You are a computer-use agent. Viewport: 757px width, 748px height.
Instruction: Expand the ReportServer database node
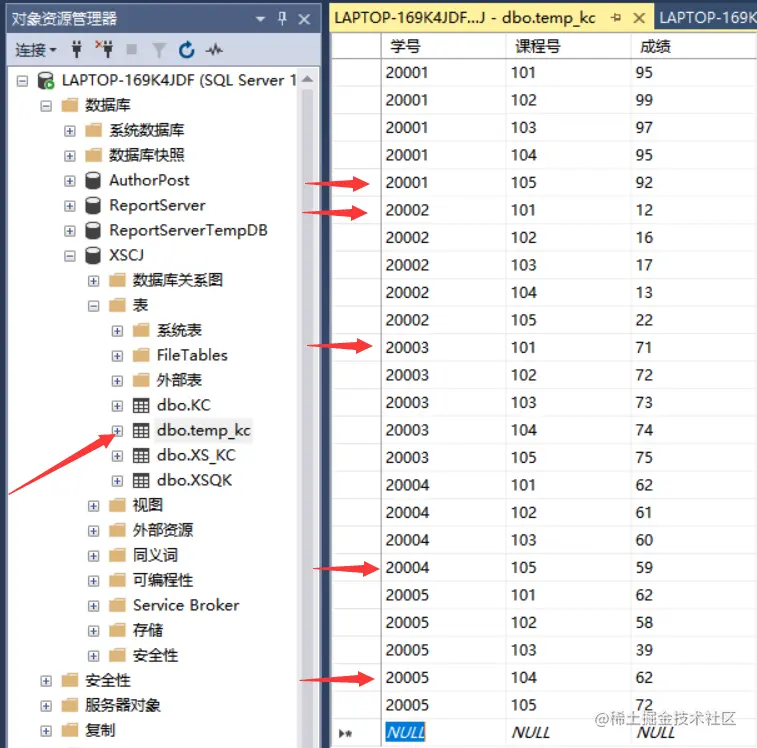70,206
